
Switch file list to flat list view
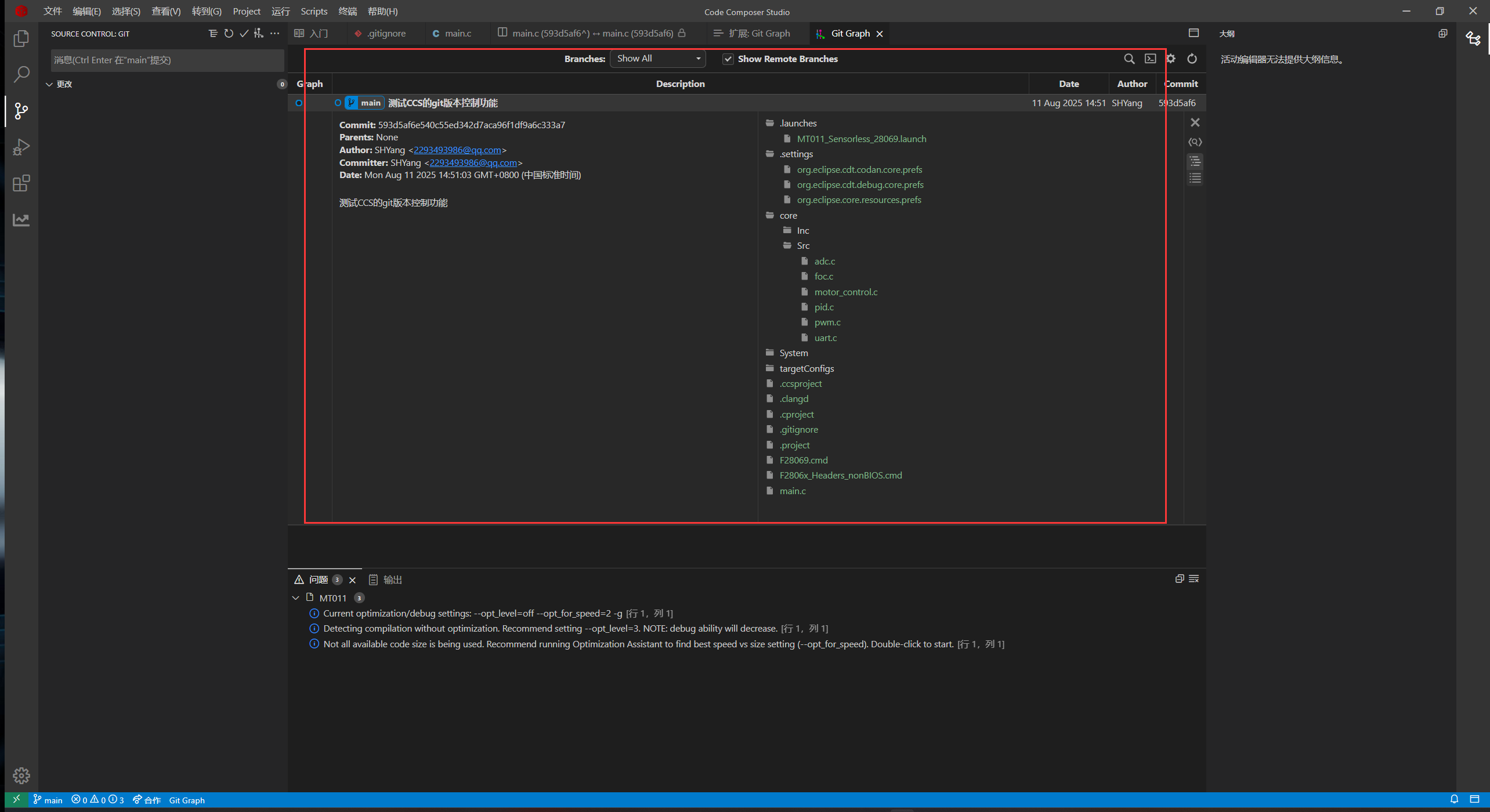(1195, 178)
